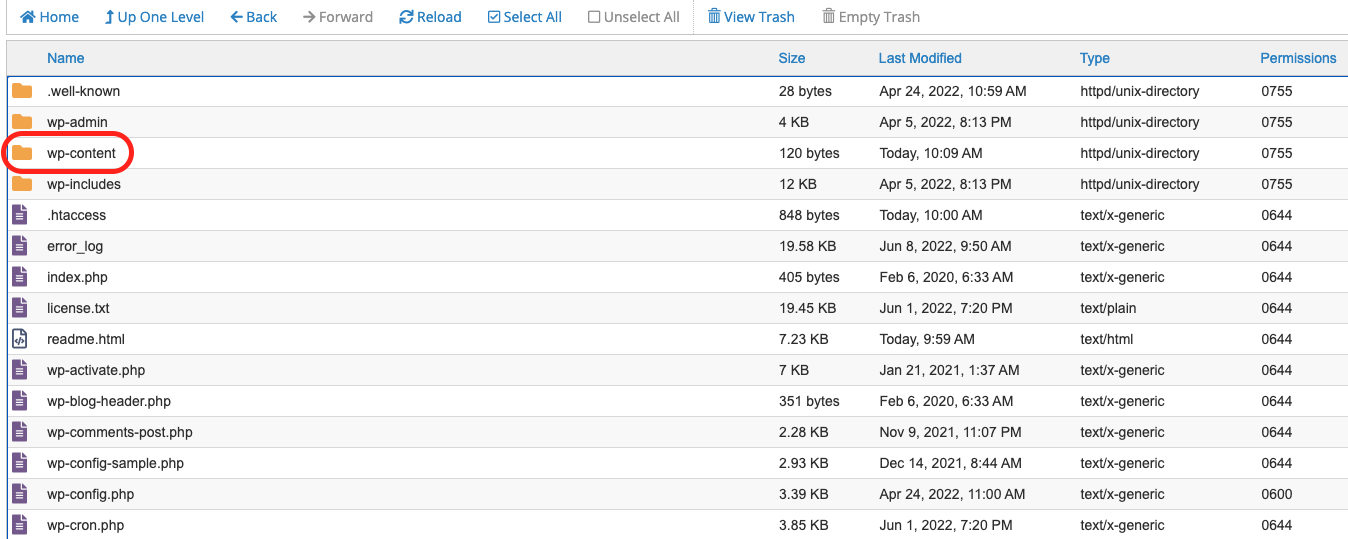Click the wp-content folder icon
Image resolution: width=1348 pixels, height=539 pixels.
(x=22, y=153)
